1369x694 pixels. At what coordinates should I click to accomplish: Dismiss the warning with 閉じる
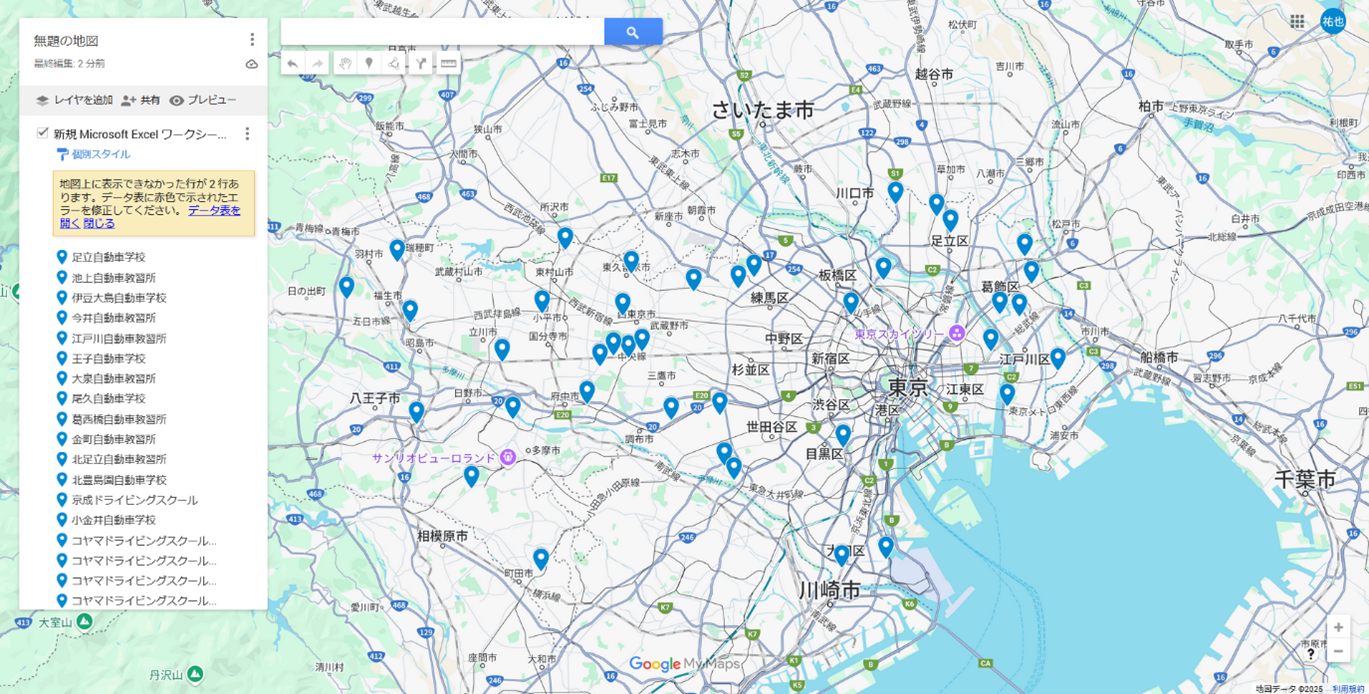(99, 223)
